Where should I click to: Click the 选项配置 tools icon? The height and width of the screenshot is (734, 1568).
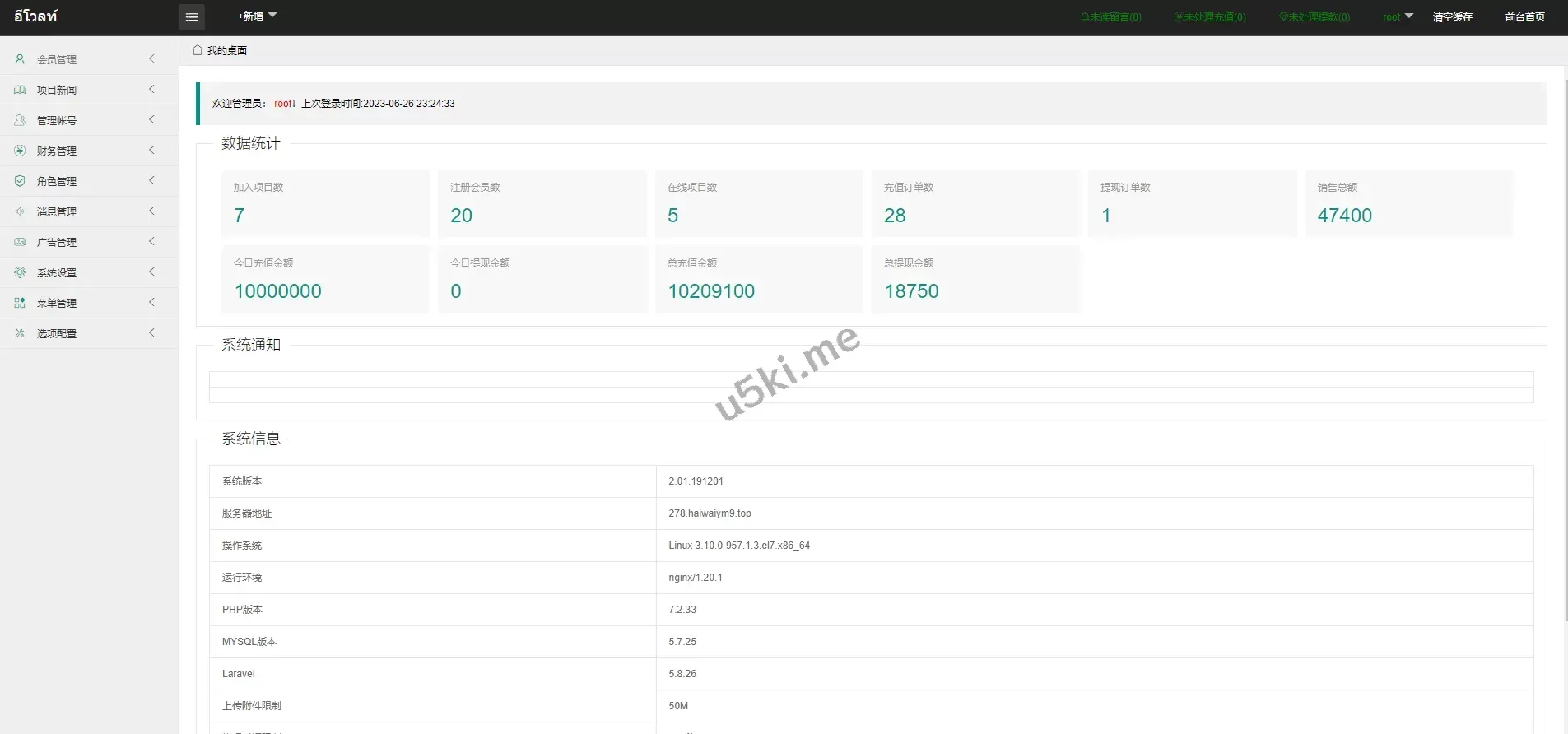coord(20,333)
